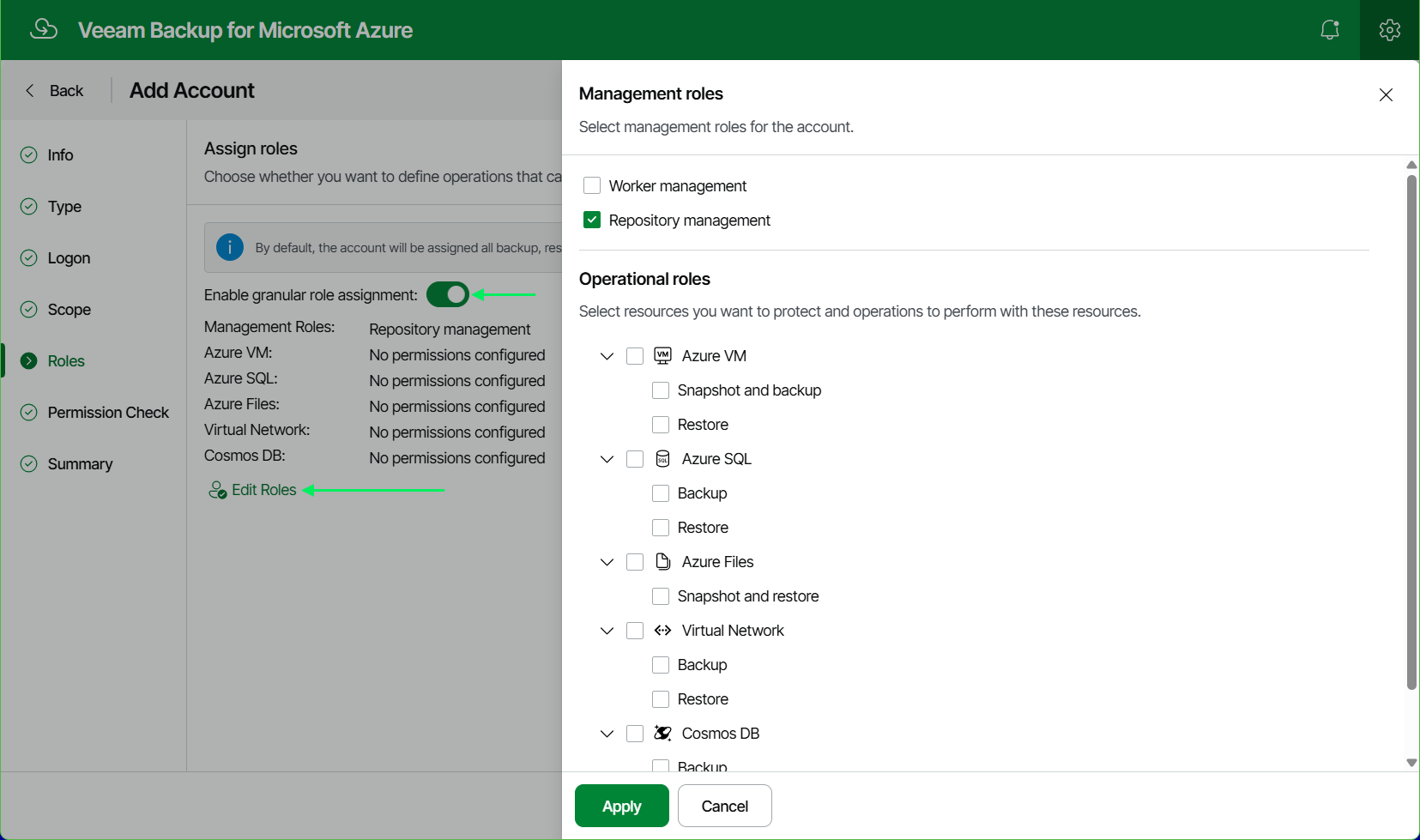The height and width of the screenshot is (840, 1420).
Task: Tick Snapshot and backup under Azure VM
Action: pos(661,390)
